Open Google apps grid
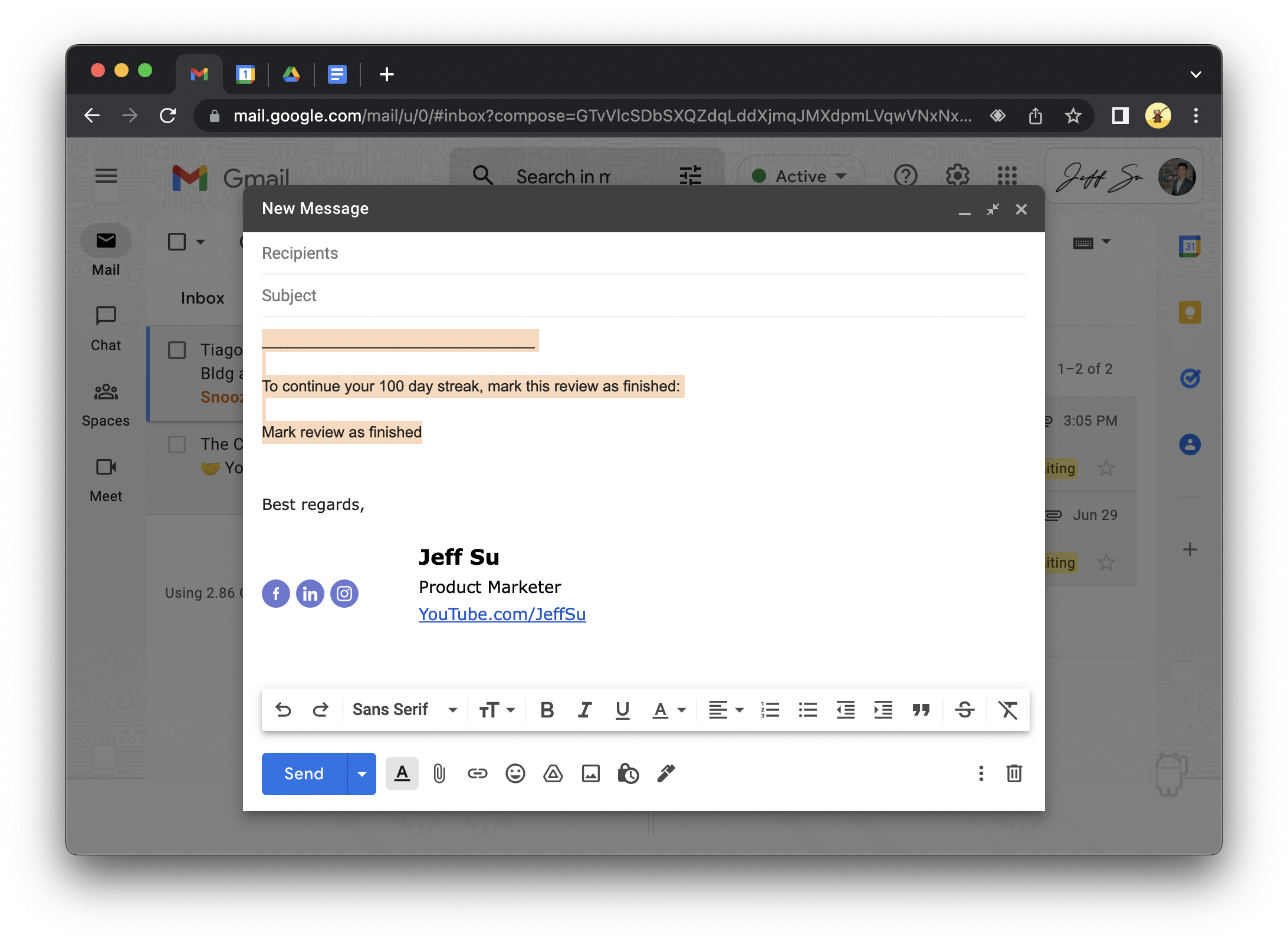Viewport: 1288px width, 942px height. (x=1007, y=176)
